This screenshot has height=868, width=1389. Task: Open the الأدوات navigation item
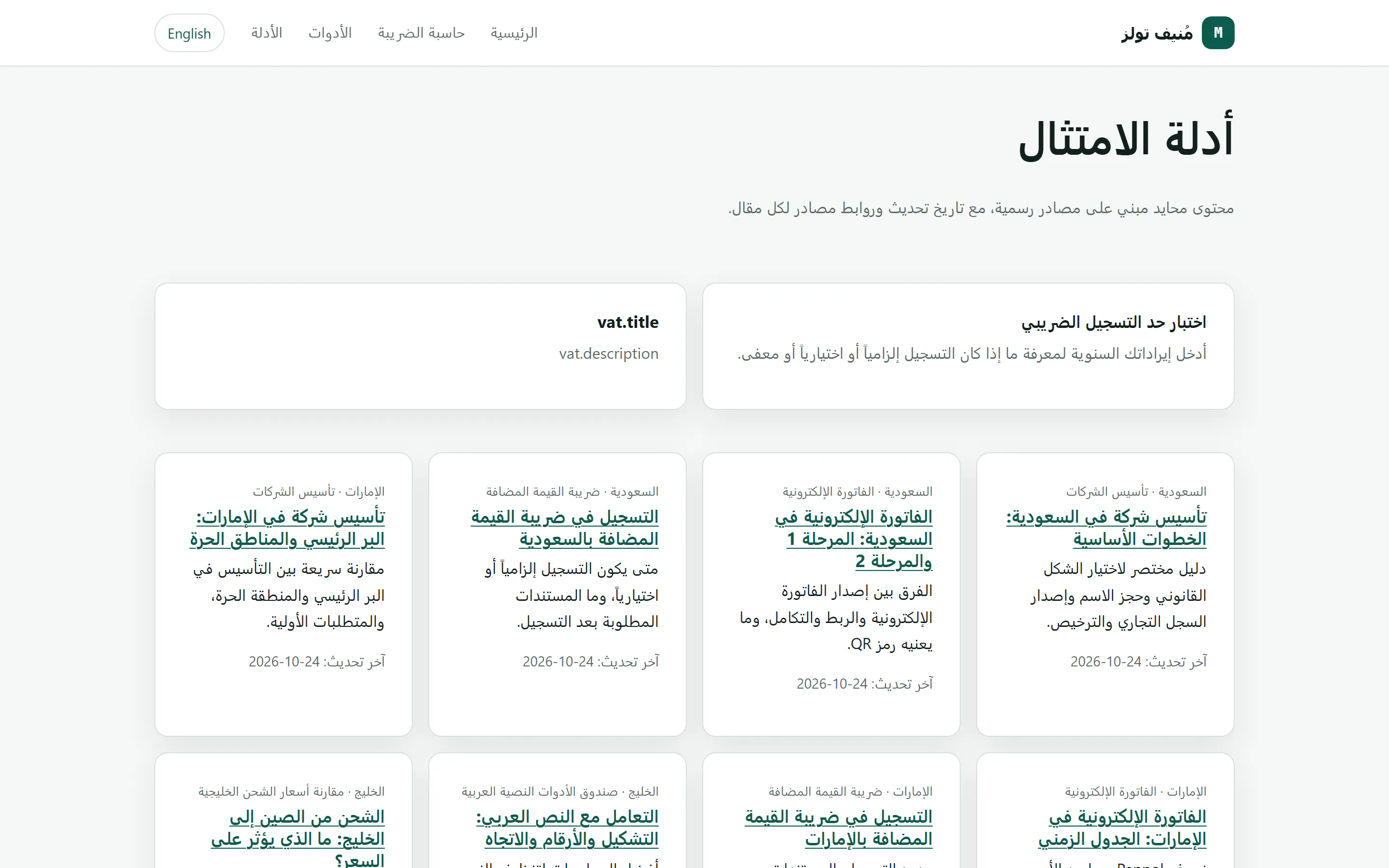tap(330, 33)
